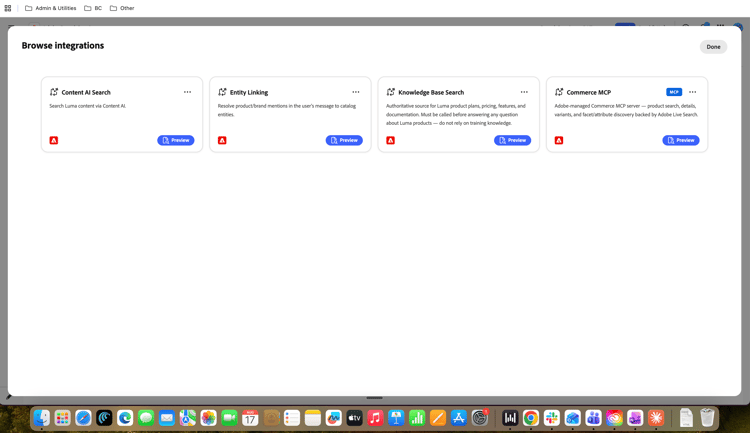Open Slack from the dock
Viewport: 750px width, 433px height.
tap(551, 418)
